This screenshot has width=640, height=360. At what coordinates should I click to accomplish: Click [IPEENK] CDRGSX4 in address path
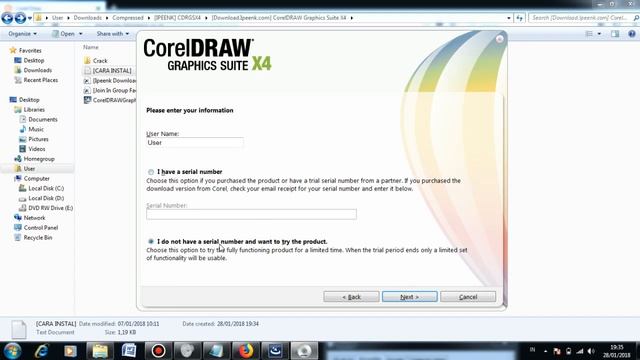(178, 18)
